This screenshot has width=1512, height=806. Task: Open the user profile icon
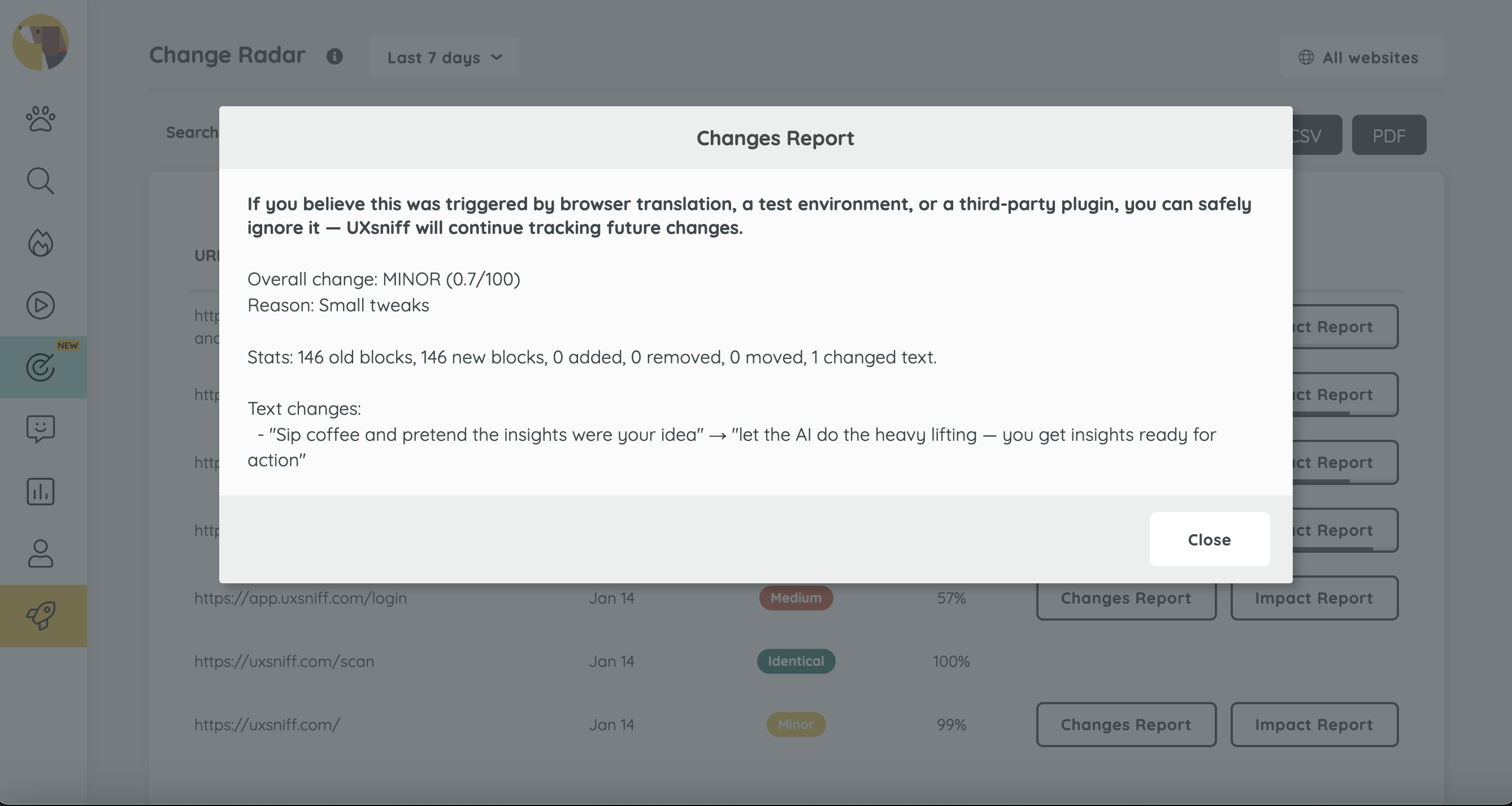[x=40, y=553]
